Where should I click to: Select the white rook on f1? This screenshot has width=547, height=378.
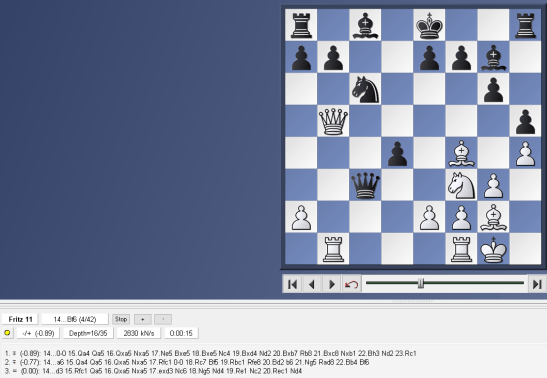461,249
